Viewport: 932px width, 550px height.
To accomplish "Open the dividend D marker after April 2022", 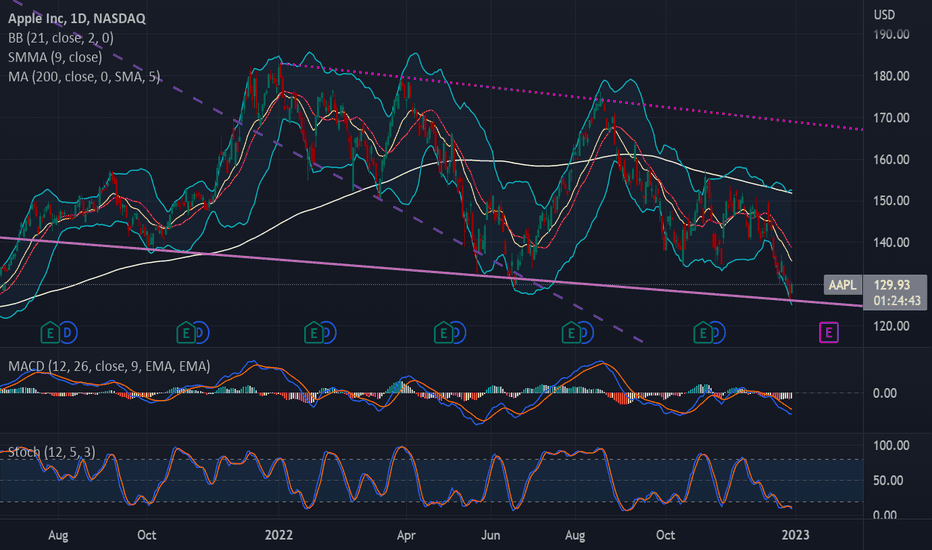I will tap(459, 333).
